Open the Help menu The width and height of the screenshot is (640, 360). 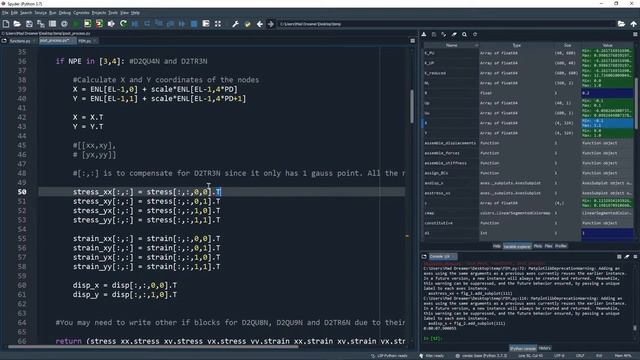pos(135,13)
